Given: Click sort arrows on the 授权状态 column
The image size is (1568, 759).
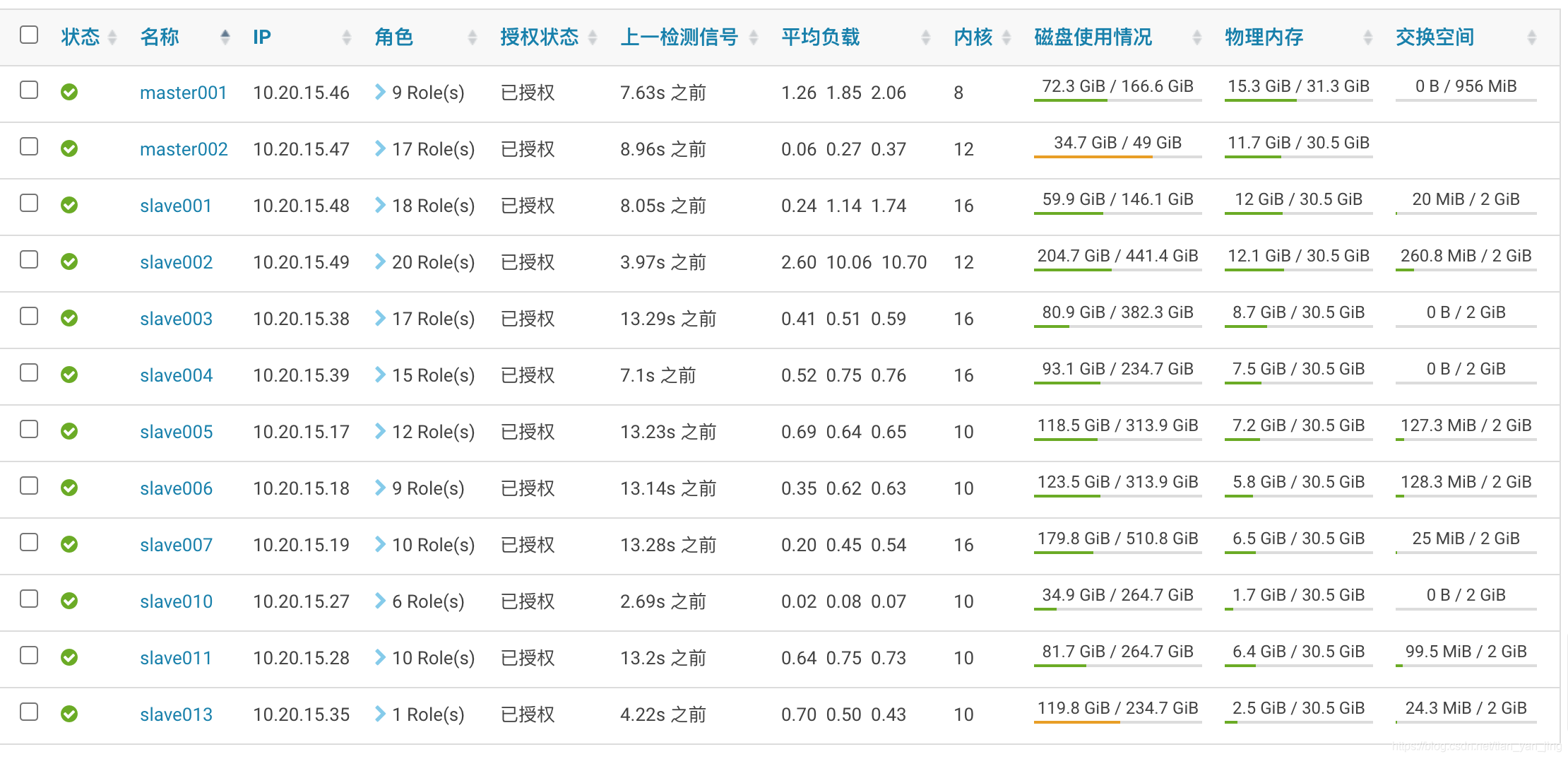Looking at the screenshot, I should [593, 37].
